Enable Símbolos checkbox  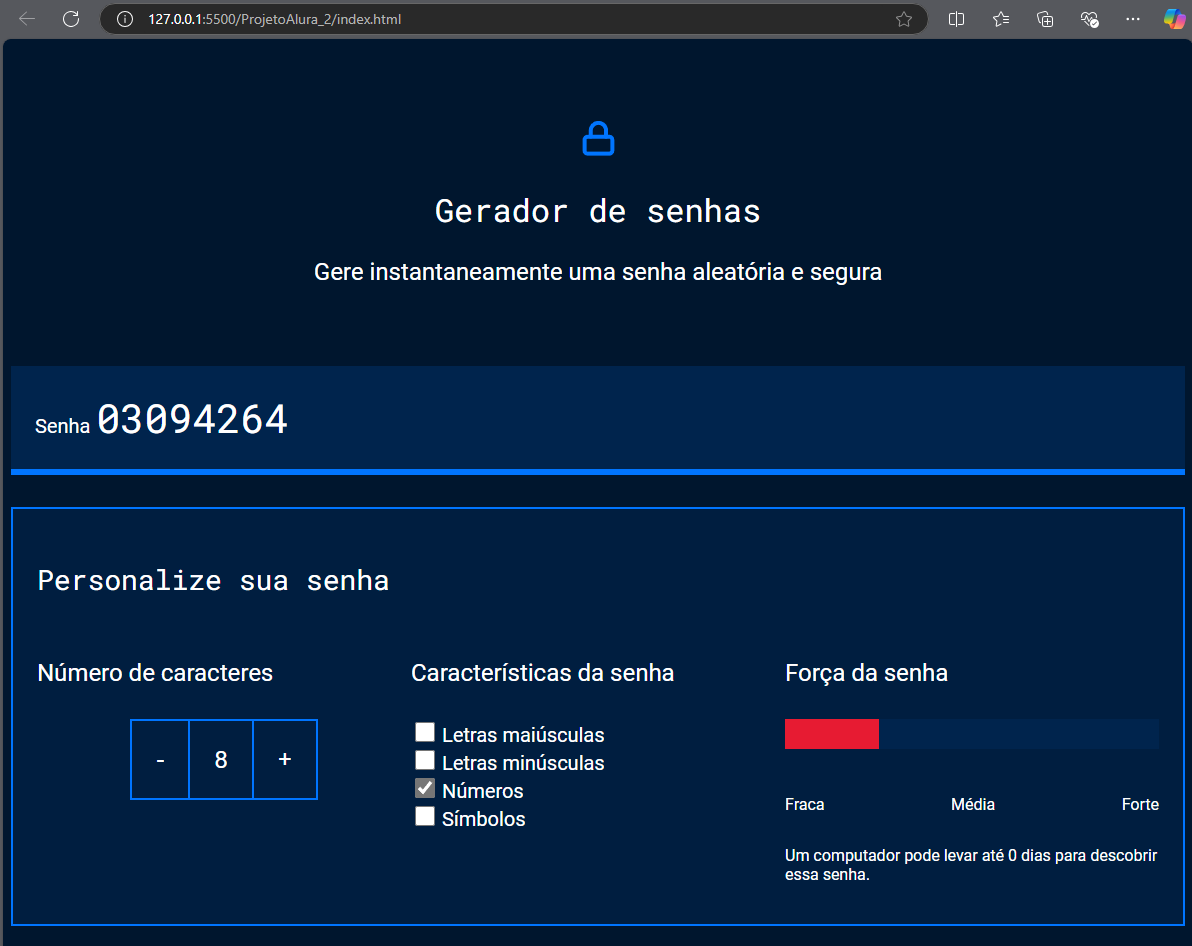(425, 817)
